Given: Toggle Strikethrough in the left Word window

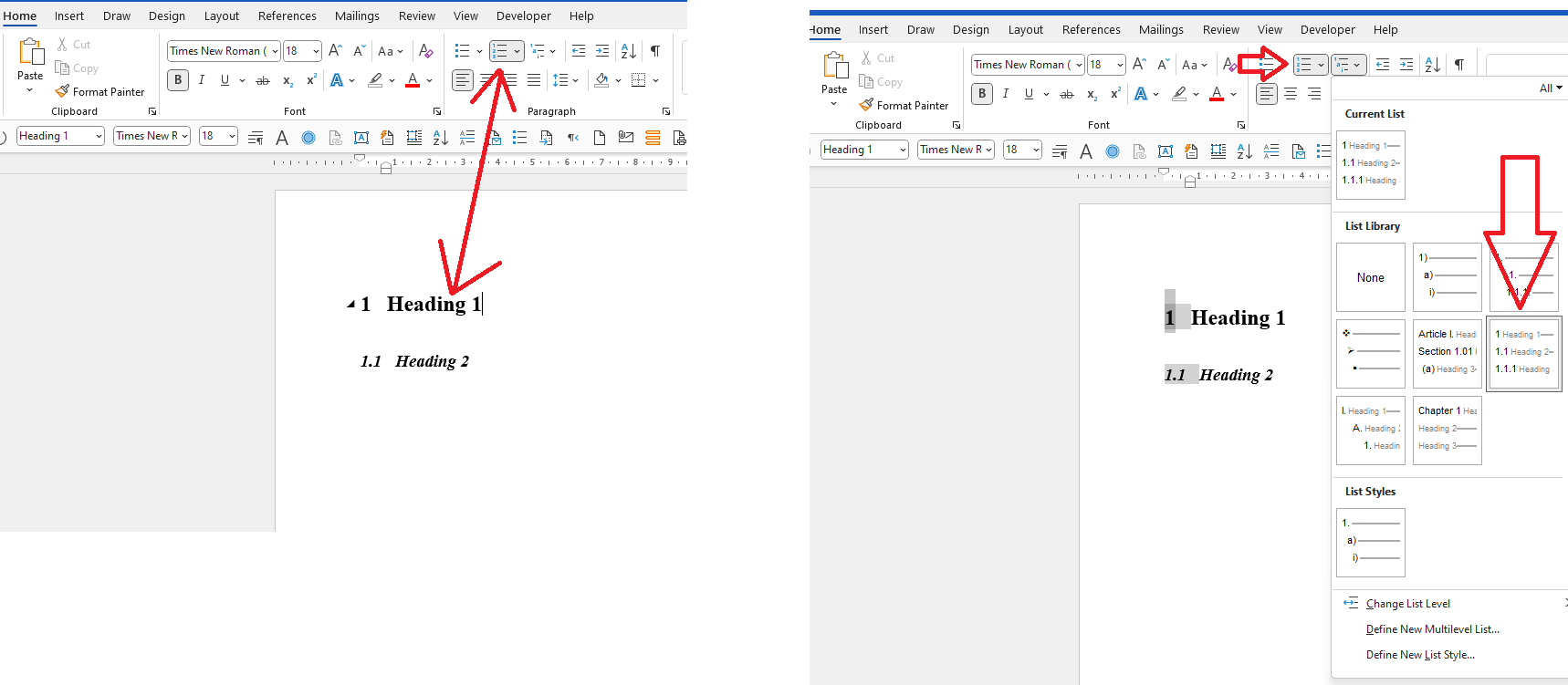Looking at the screenshot, I should 263,80.
